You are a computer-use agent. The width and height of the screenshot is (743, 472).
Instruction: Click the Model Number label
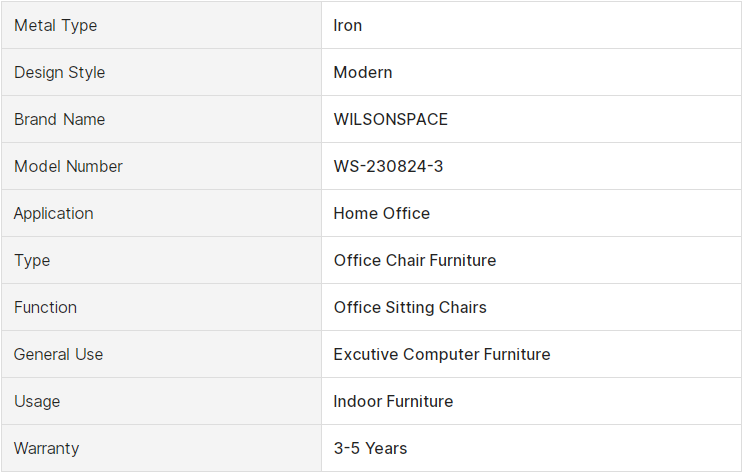pyautogui.click(x=68, y=166)
